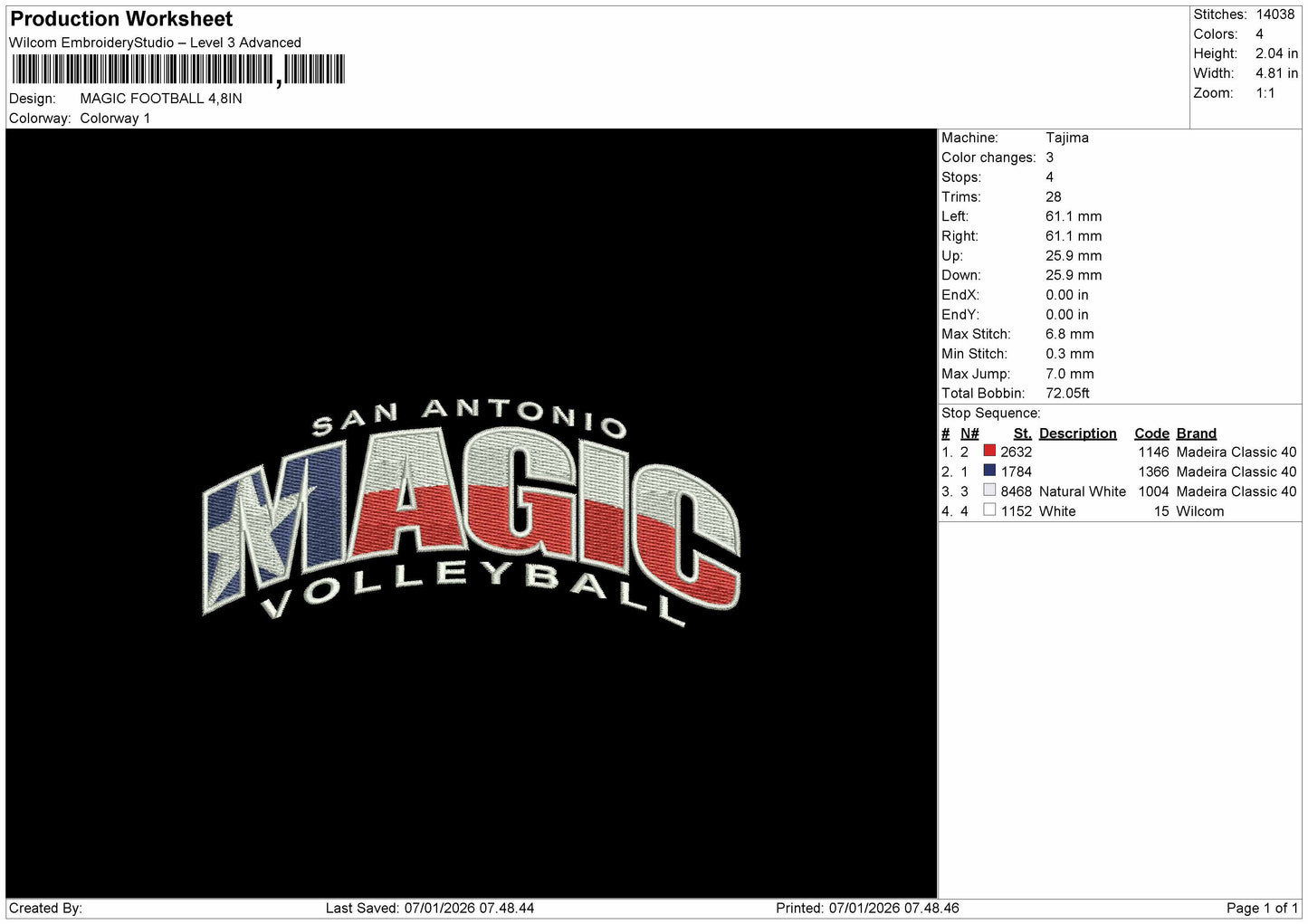Click the EndX value '0.00 in'
This screenshot has height=924, width=1308.
1067,295
